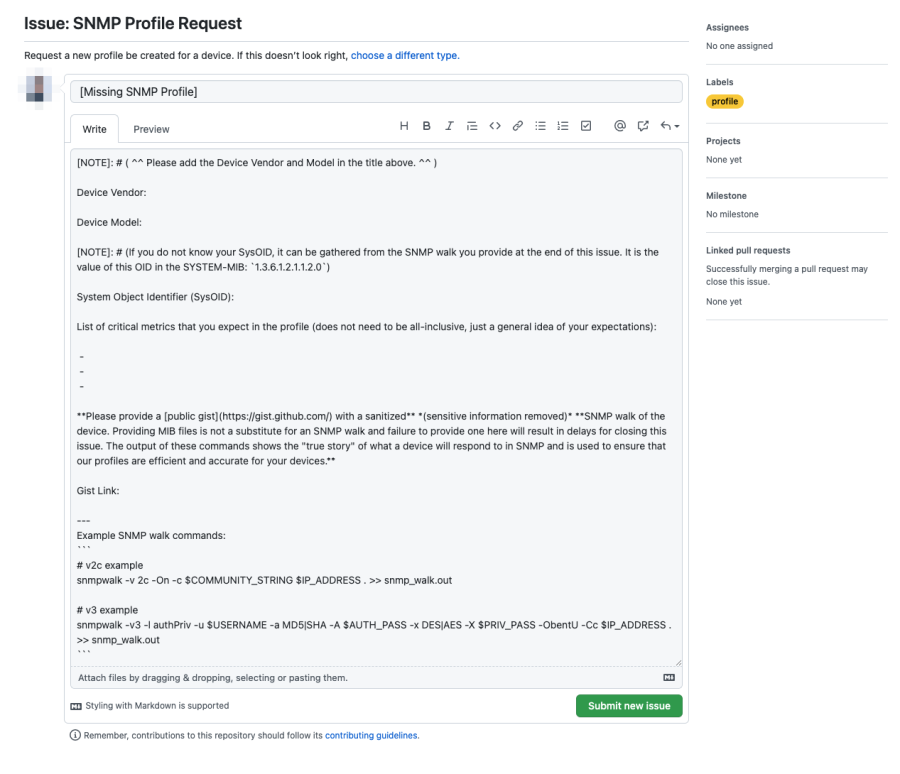Add a hyperlink using the link icon

517,125
